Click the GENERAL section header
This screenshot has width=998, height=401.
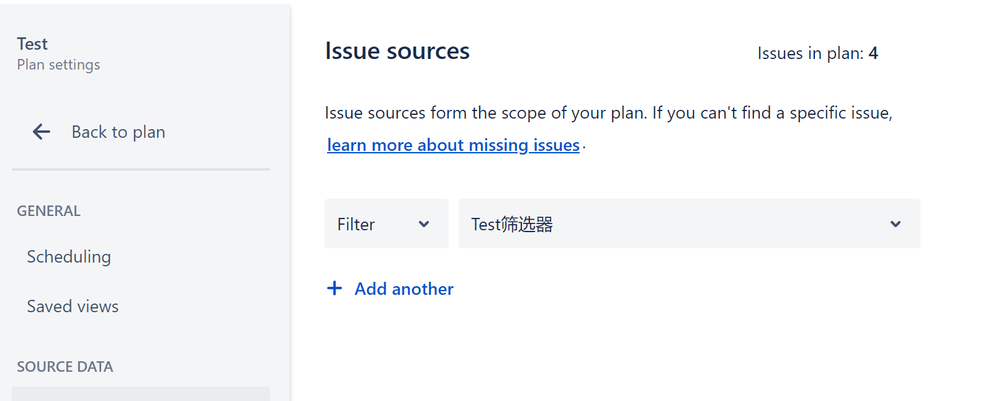click(x=48, y=211)
